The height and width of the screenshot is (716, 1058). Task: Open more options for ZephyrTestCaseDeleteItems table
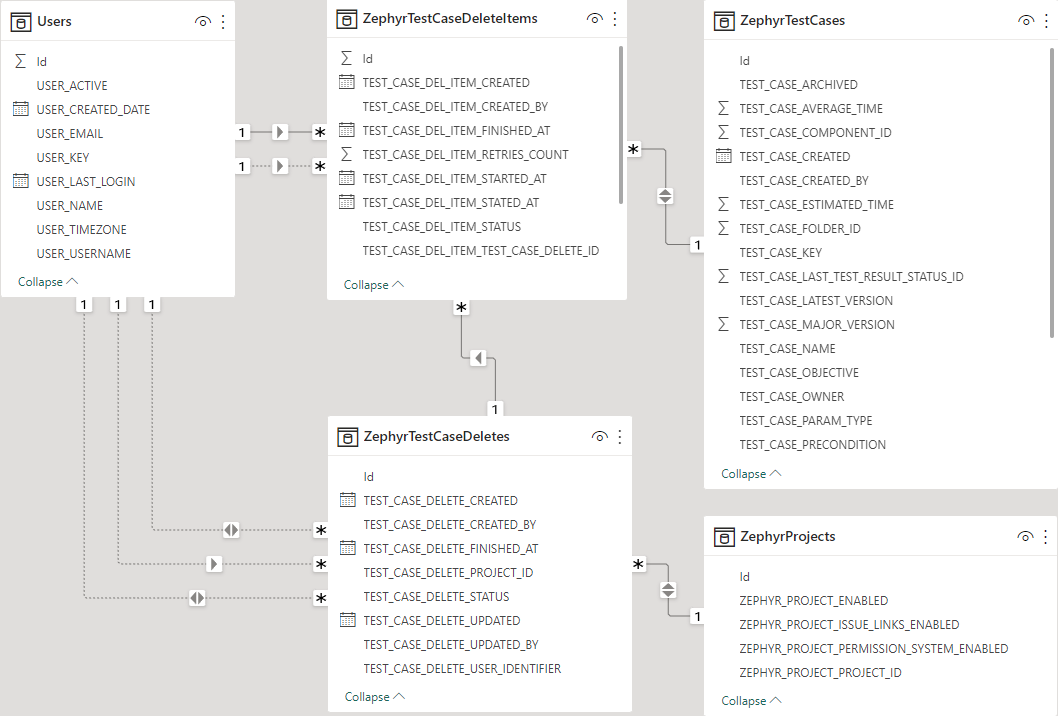(615, 19)
